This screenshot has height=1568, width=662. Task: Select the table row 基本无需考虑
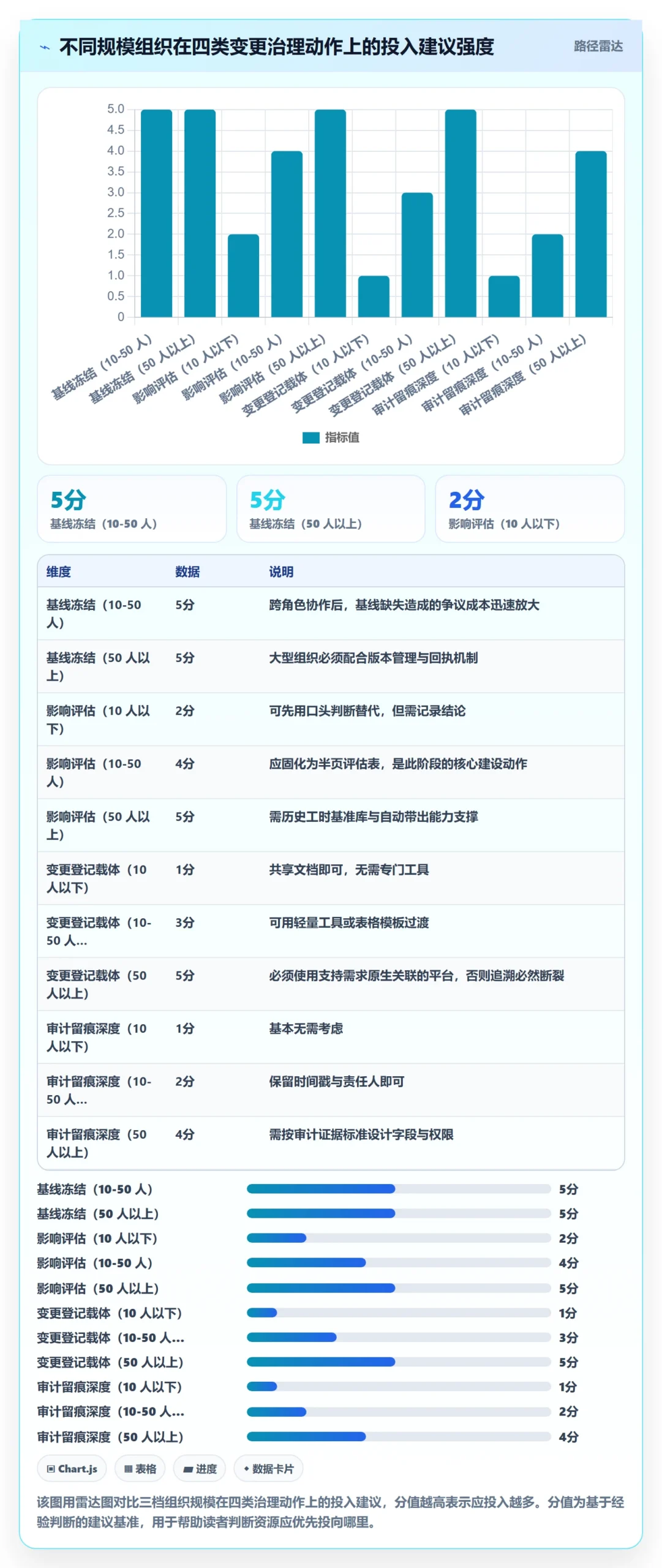331,1038
